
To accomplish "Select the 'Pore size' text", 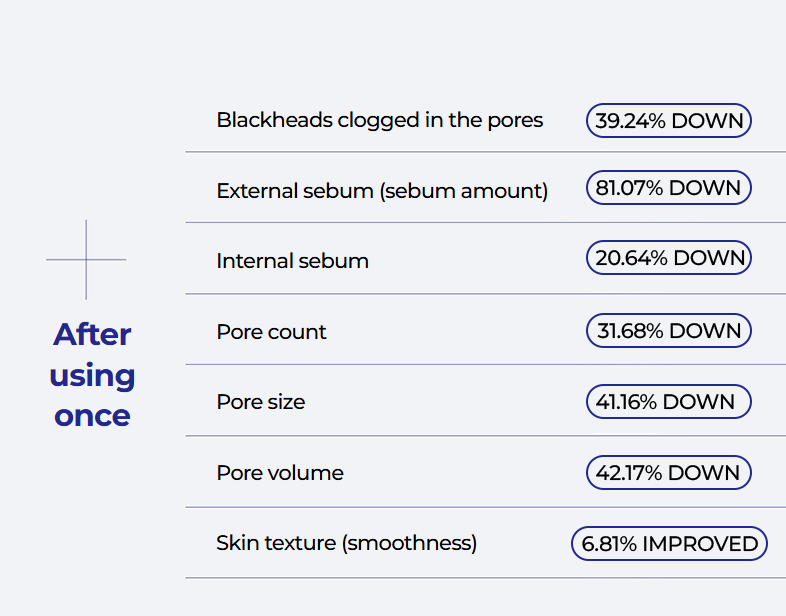I will (x=261, y=402).
